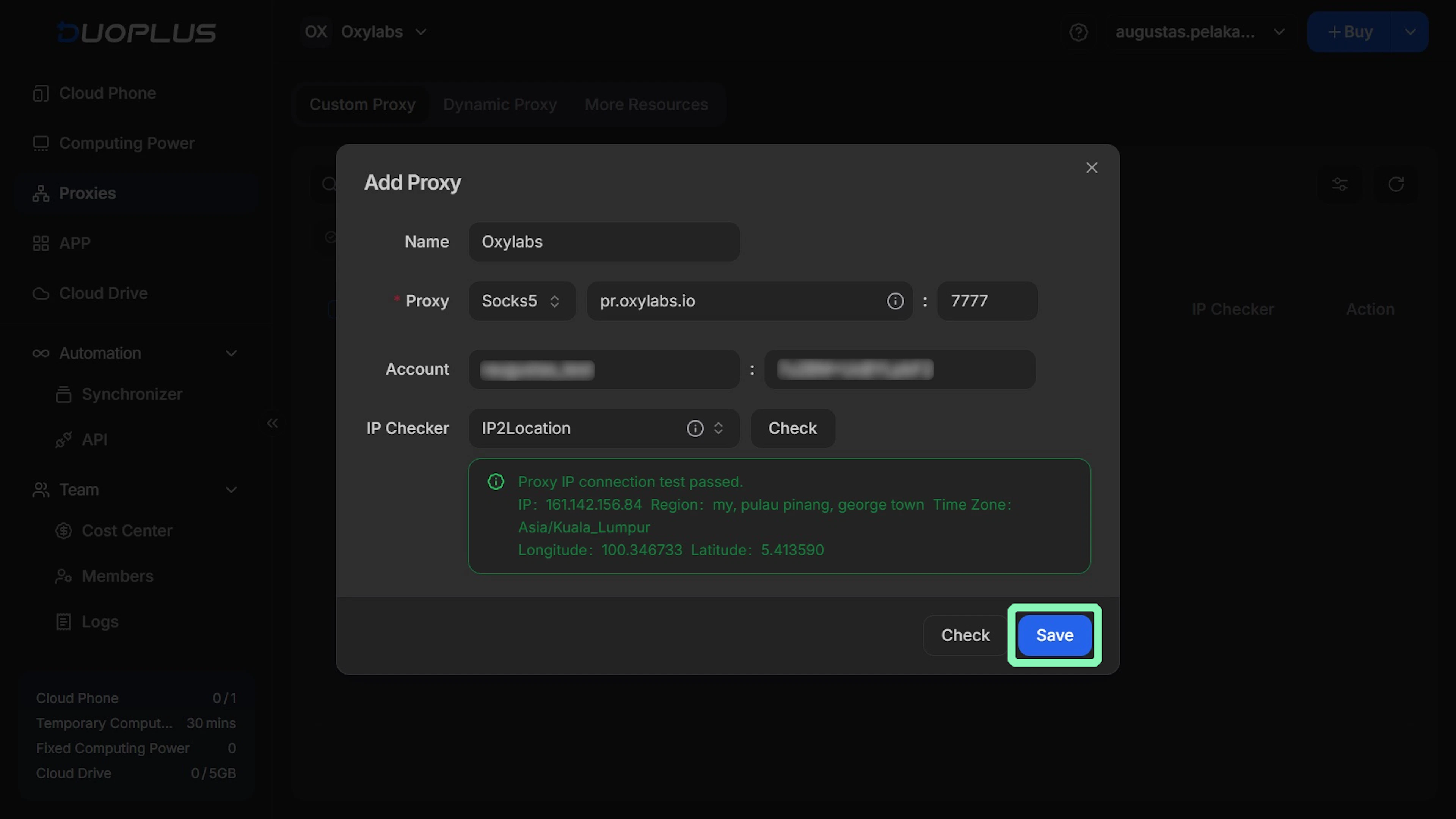
Task: Open Logs page
Action: (100, 622)
